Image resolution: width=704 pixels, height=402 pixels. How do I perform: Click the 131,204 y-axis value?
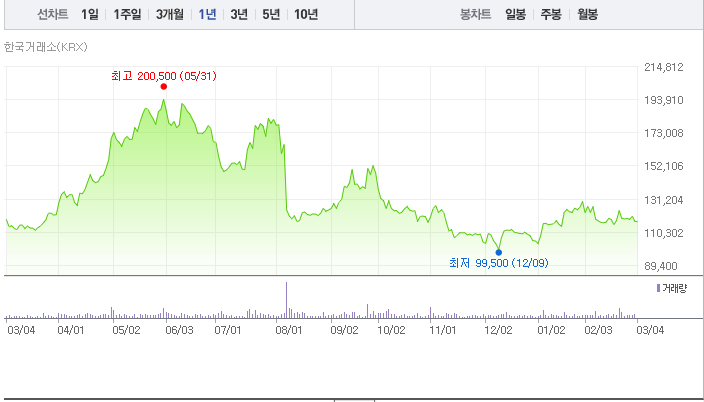[x=664, y=200]
